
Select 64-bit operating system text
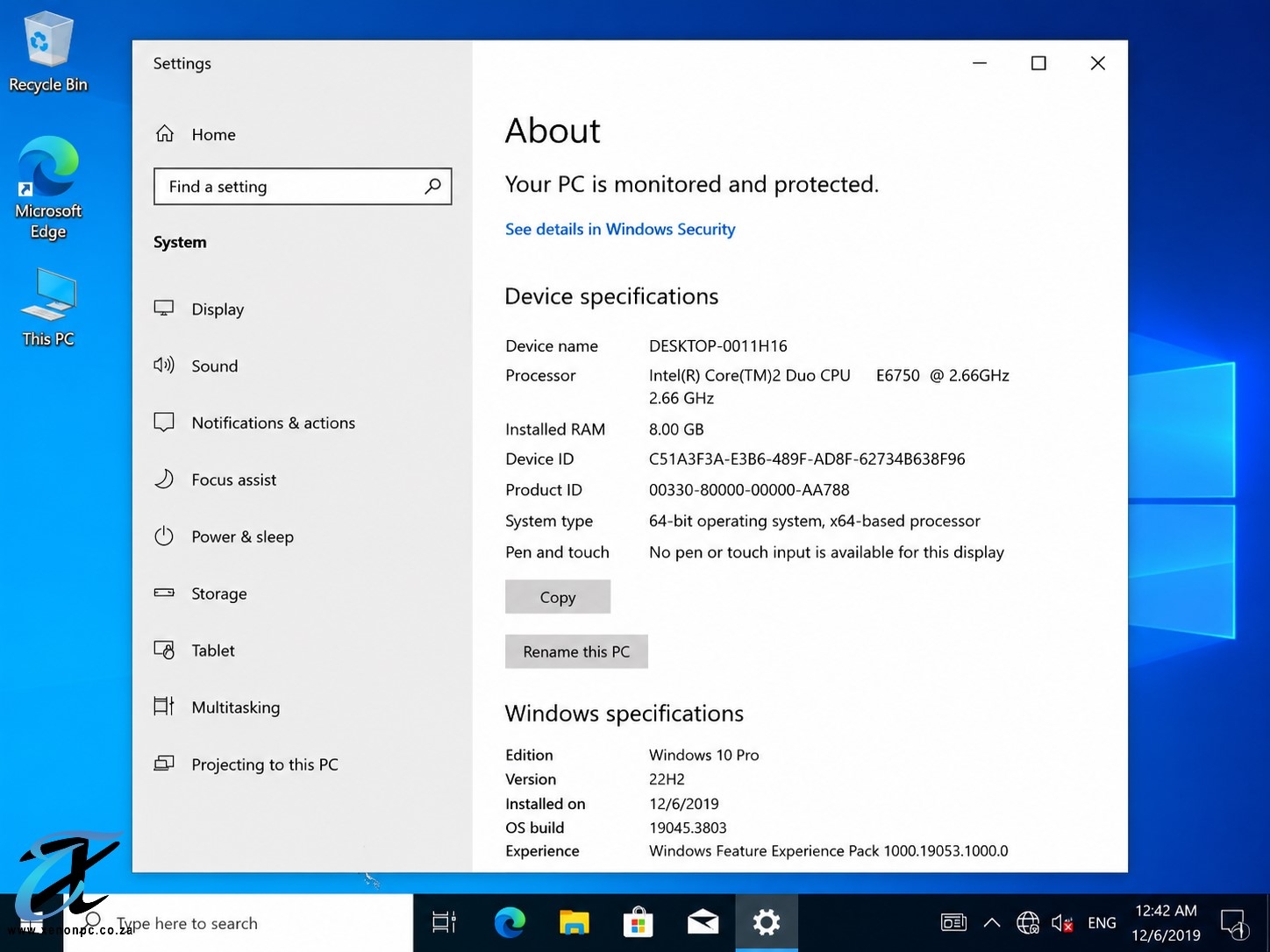pos(815,521)
